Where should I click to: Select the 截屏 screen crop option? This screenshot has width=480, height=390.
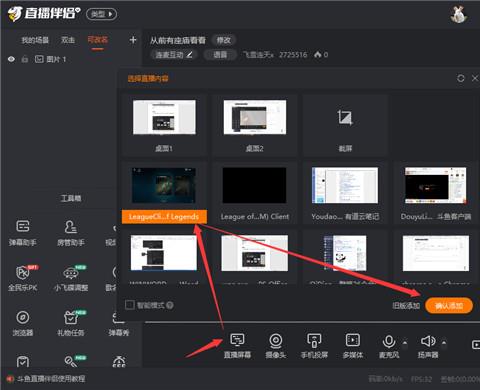click(x=345, y=125)
